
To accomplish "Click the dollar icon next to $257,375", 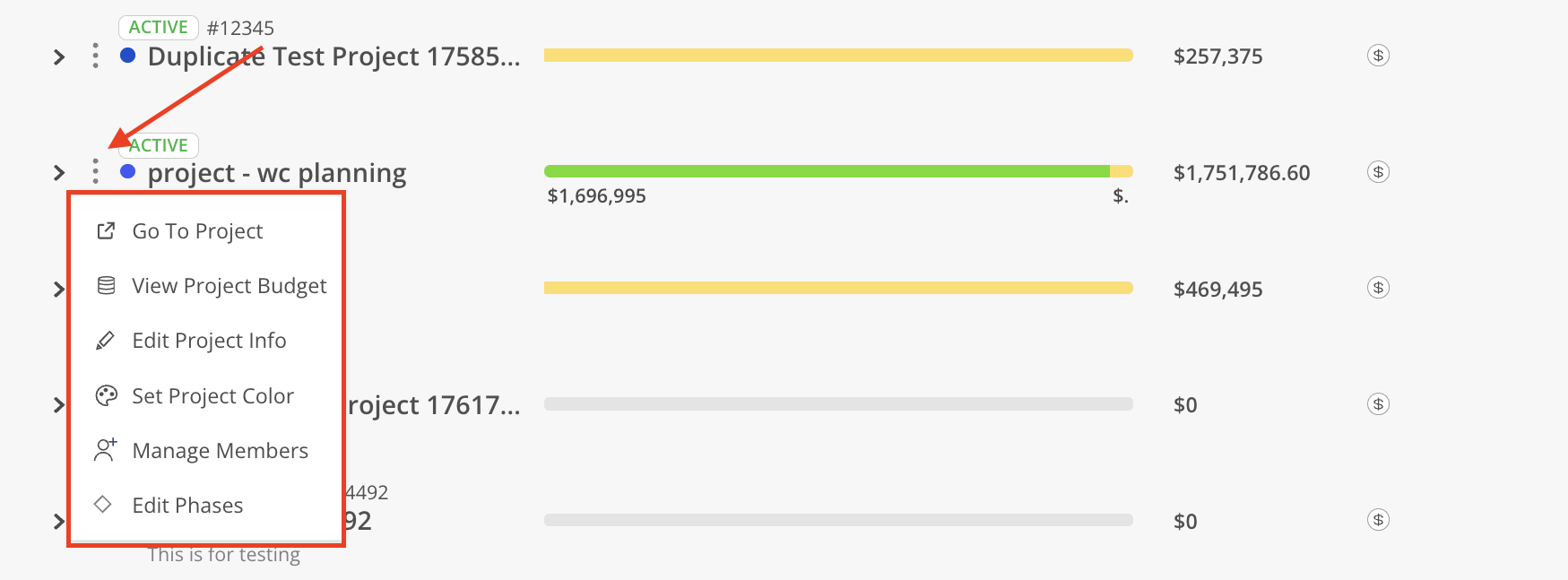I will click(1378, 56).
